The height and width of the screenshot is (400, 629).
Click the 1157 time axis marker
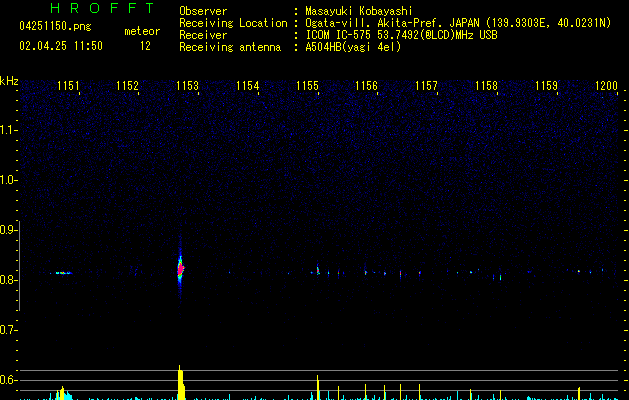click(426, 86)
